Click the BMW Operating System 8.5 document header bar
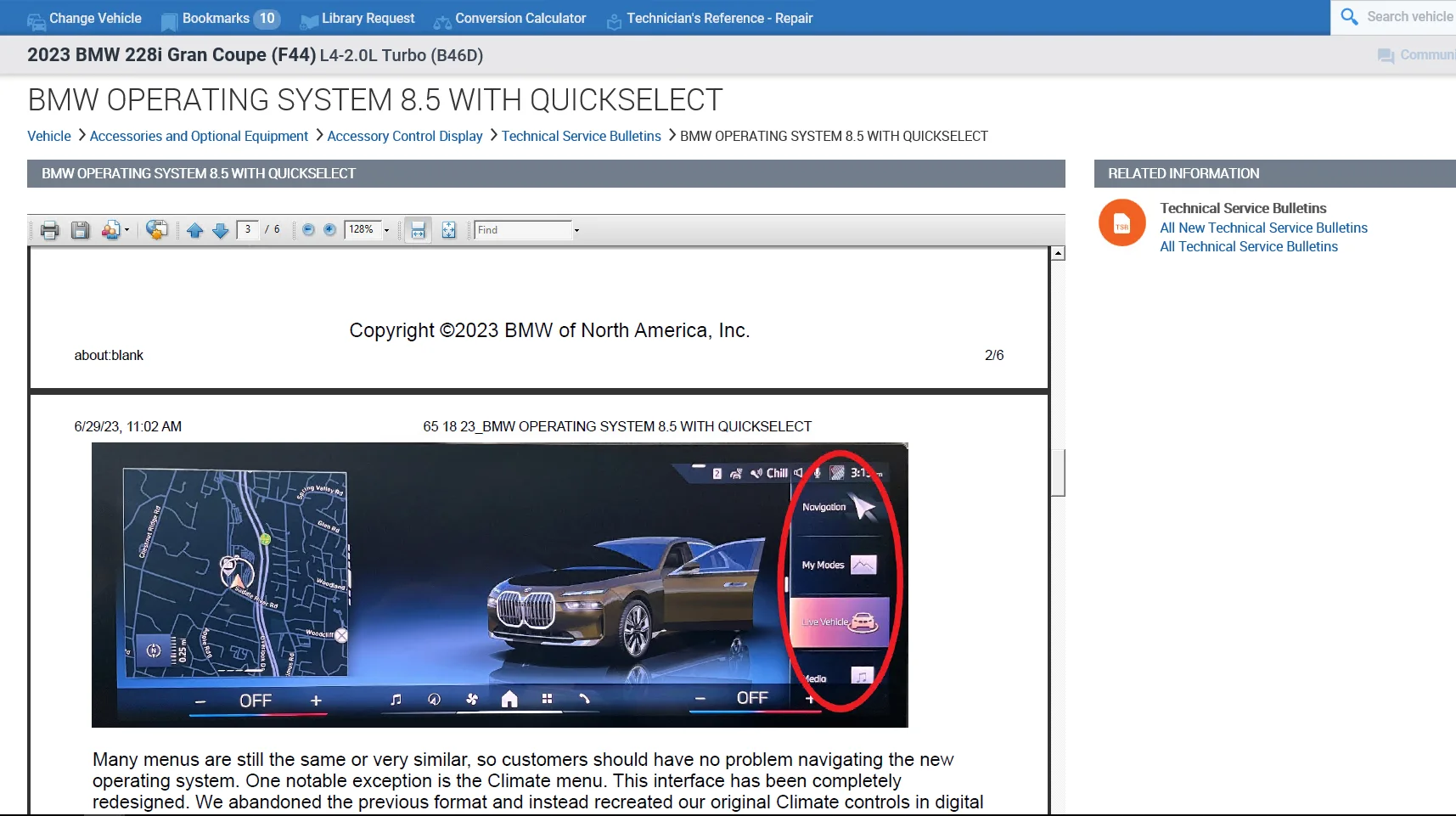Image resolution: width=1456 pixels, height=816 pixels. click(546, 173)
